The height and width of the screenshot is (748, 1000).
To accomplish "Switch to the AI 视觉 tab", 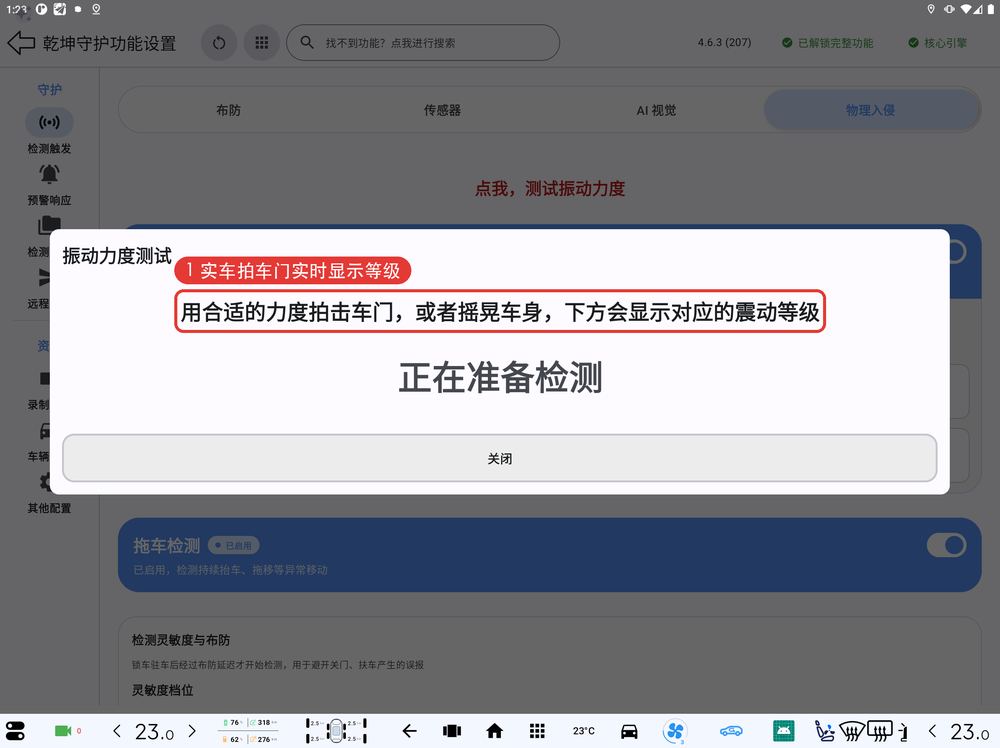I will click(x=656, y=110).
